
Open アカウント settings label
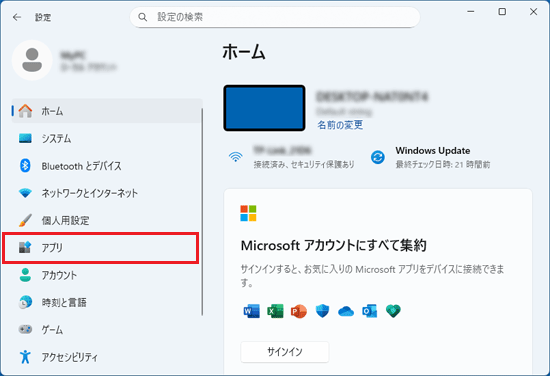tap(59, 275)
